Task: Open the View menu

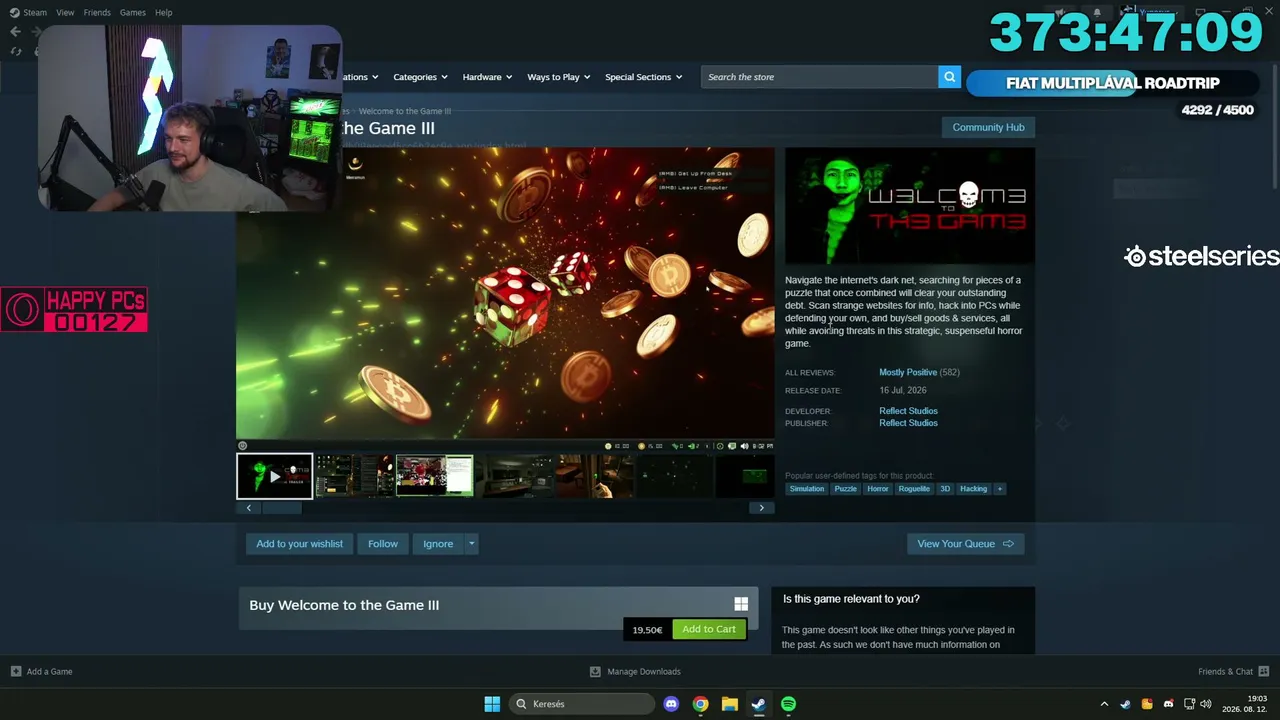Action: pos(65,13)
